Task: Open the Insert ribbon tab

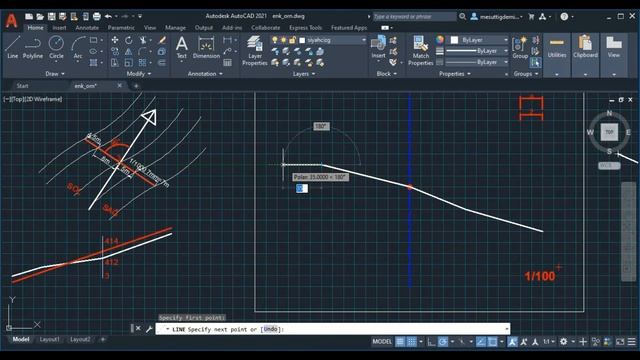Action: pyautogui.click(x=59, y=28)
